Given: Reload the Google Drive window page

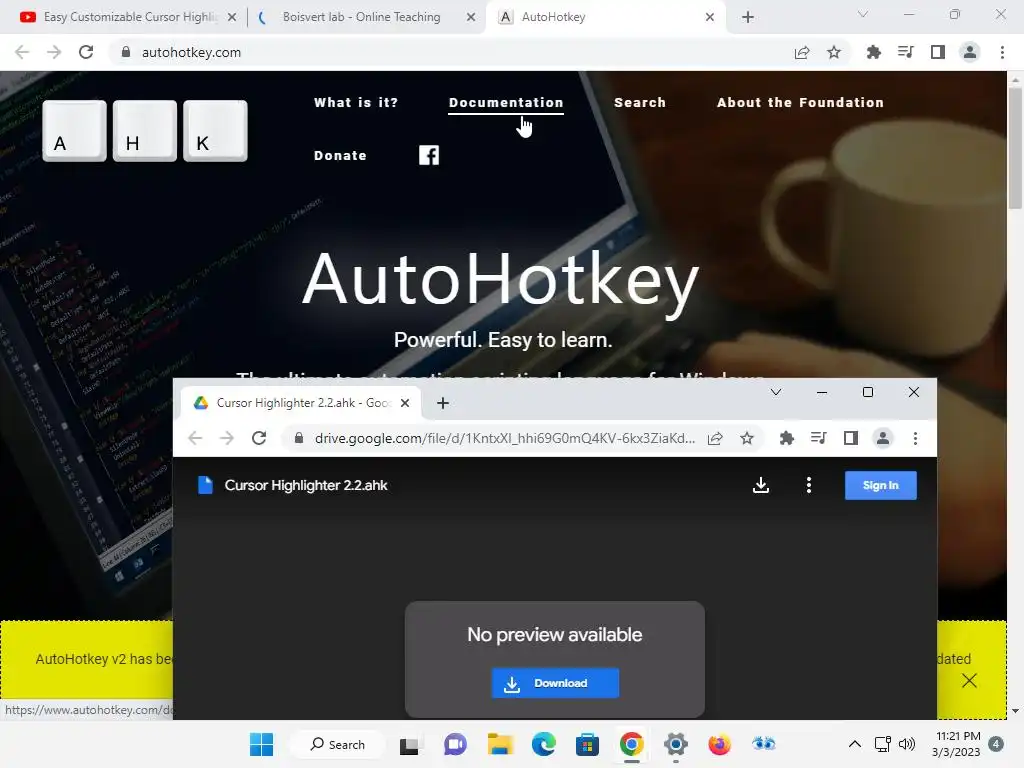Looking at the screenshot, I should point(259,438).
